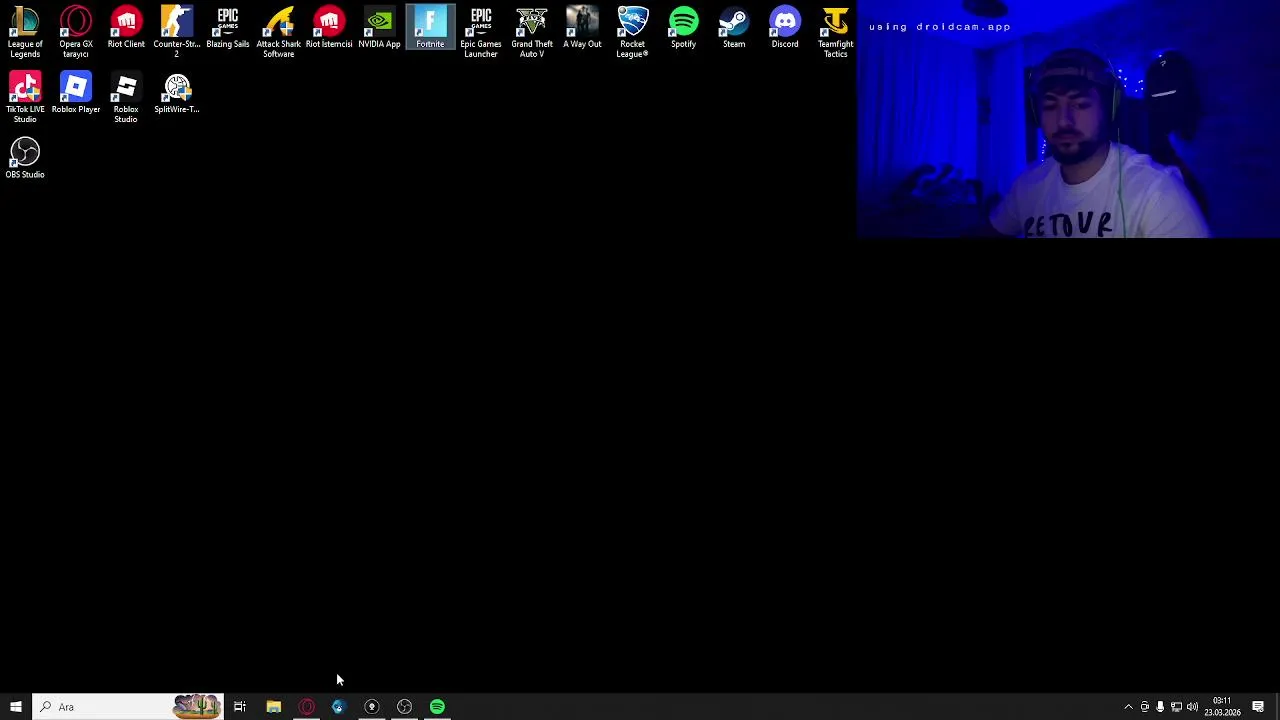Switch to Spotify in the taskbar
This screenshot has height=720, width=1280.
click(x=437, y=707)
